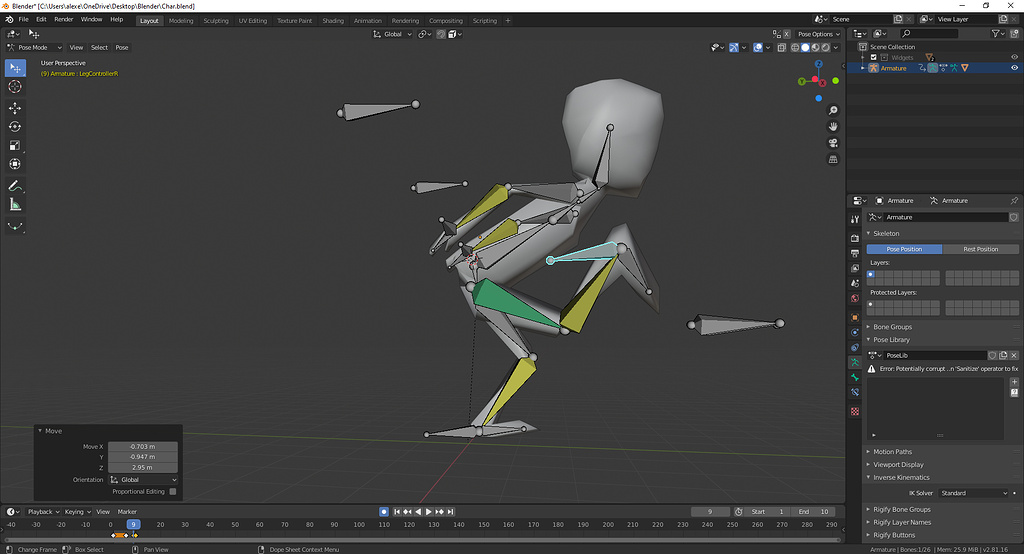
Task: Open the Output properties tab icon
Action: point(855,253)
